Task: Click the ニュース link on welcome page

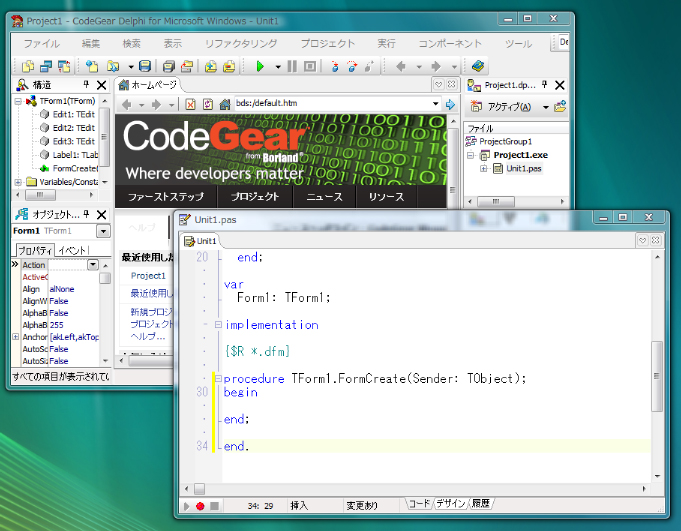Action: [324, 197]
